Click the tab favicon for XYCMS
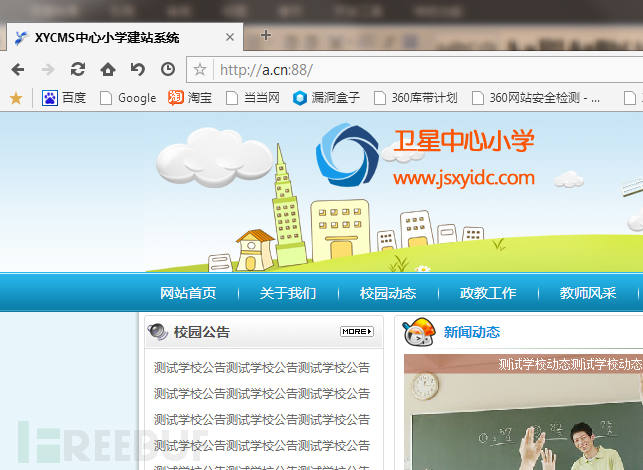The width and height of the screenshot is (643, 470). point(21,37)
